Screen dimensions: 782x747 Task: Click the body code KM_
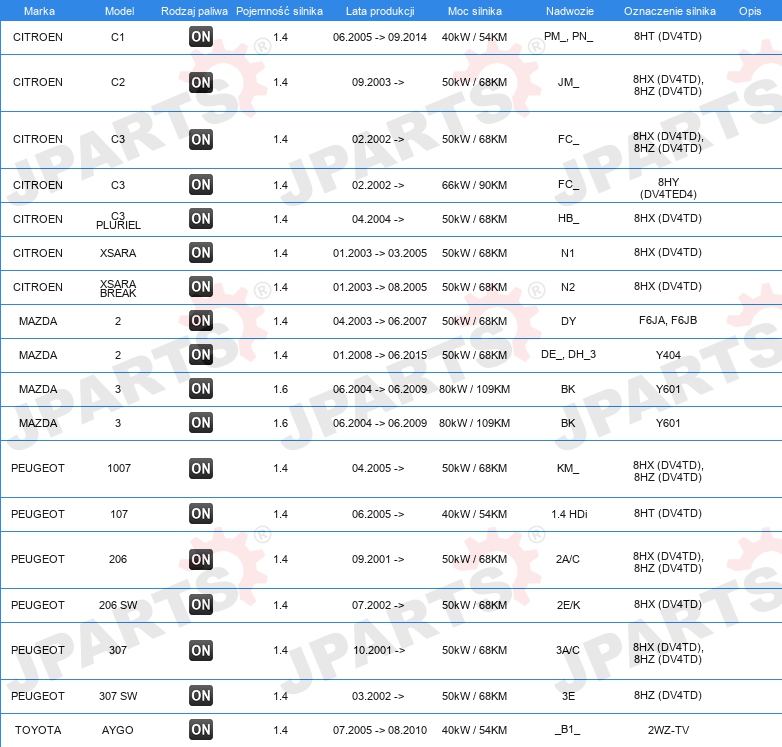pos(568,468)
